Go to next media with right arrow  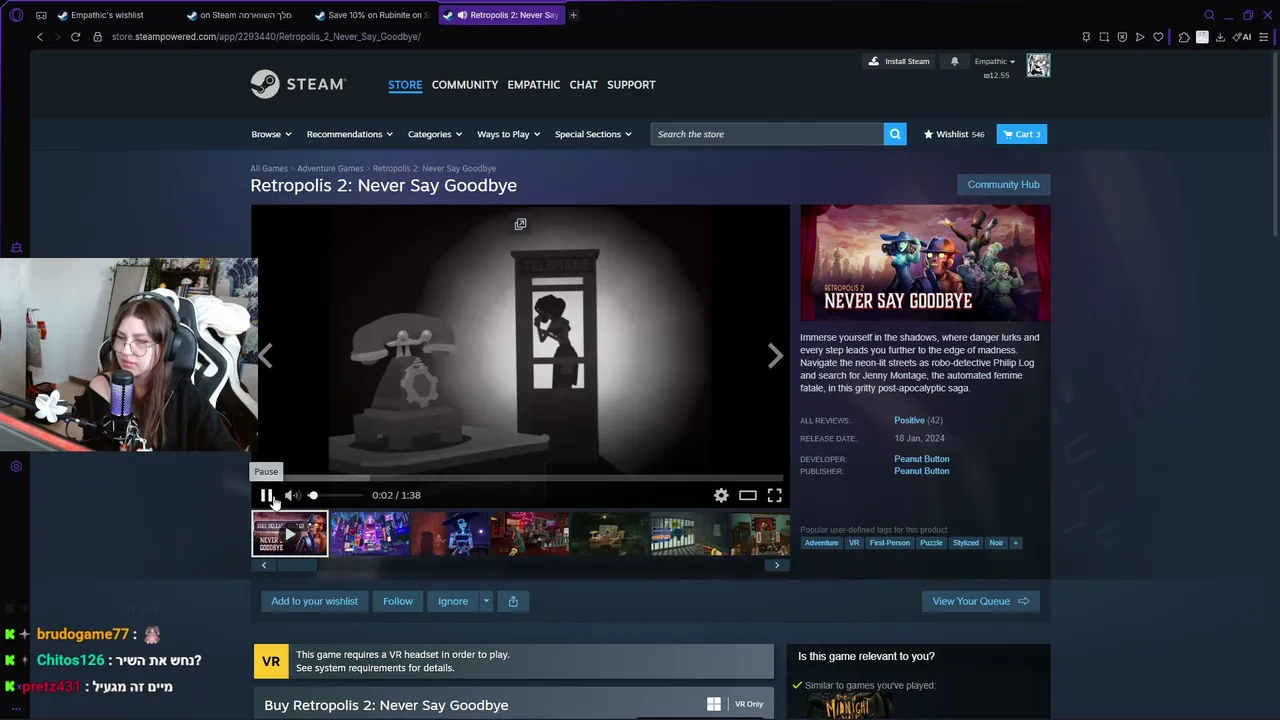click(x=775, y=356)
